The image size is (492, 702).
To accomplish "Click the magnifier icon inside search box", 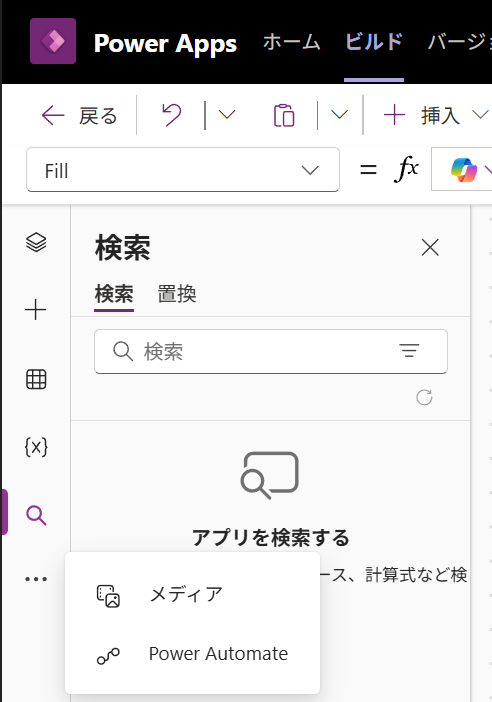I will [123, 351].
